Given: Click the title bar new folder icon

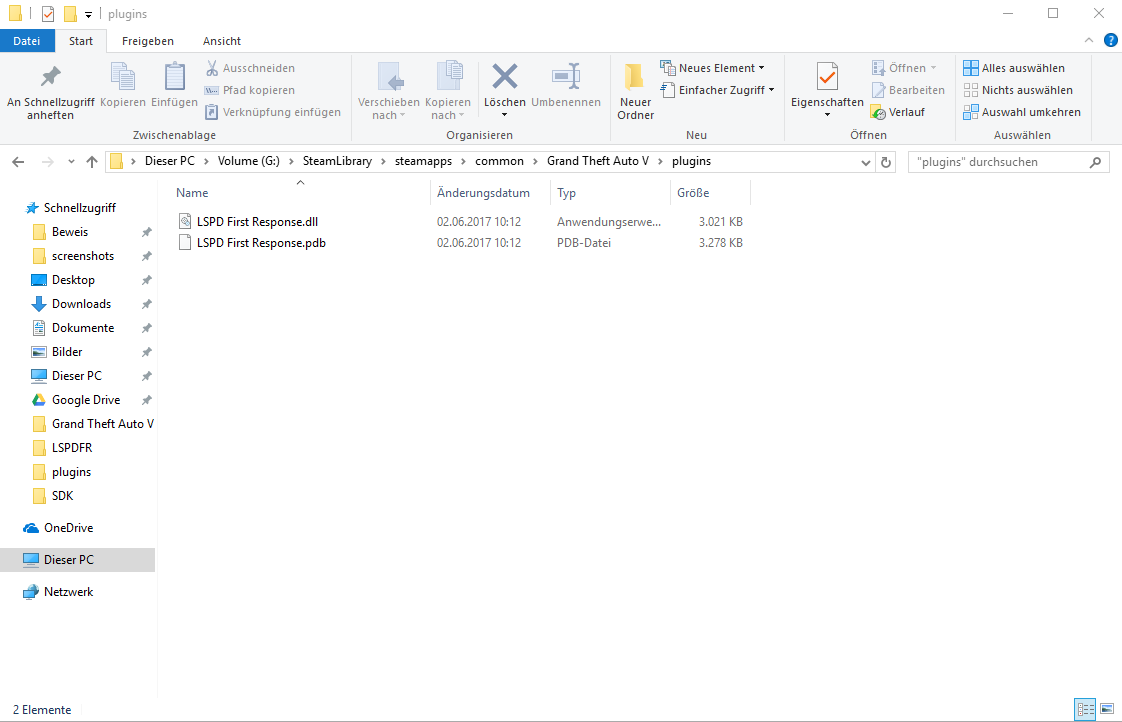Looking at the screenshot, I should pyautogui.click(x=69, y=14).
